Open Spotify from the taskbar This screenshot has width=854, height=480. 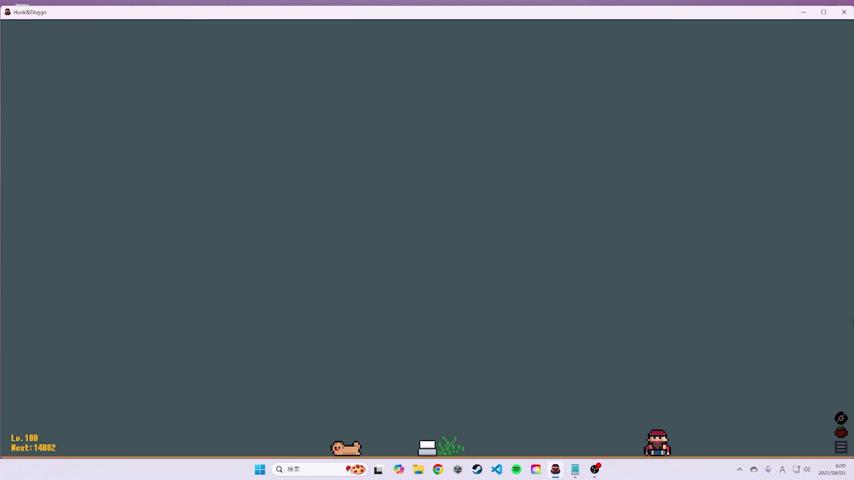[x=516, y=469]
